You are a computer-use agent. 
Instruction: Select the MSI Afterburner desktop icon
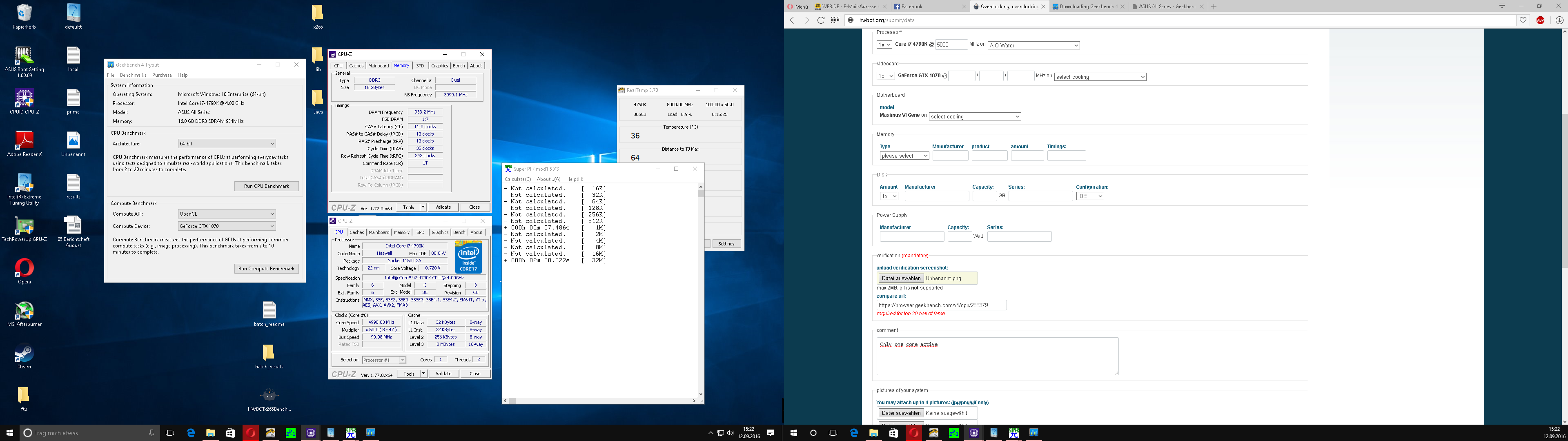point(24,314)
